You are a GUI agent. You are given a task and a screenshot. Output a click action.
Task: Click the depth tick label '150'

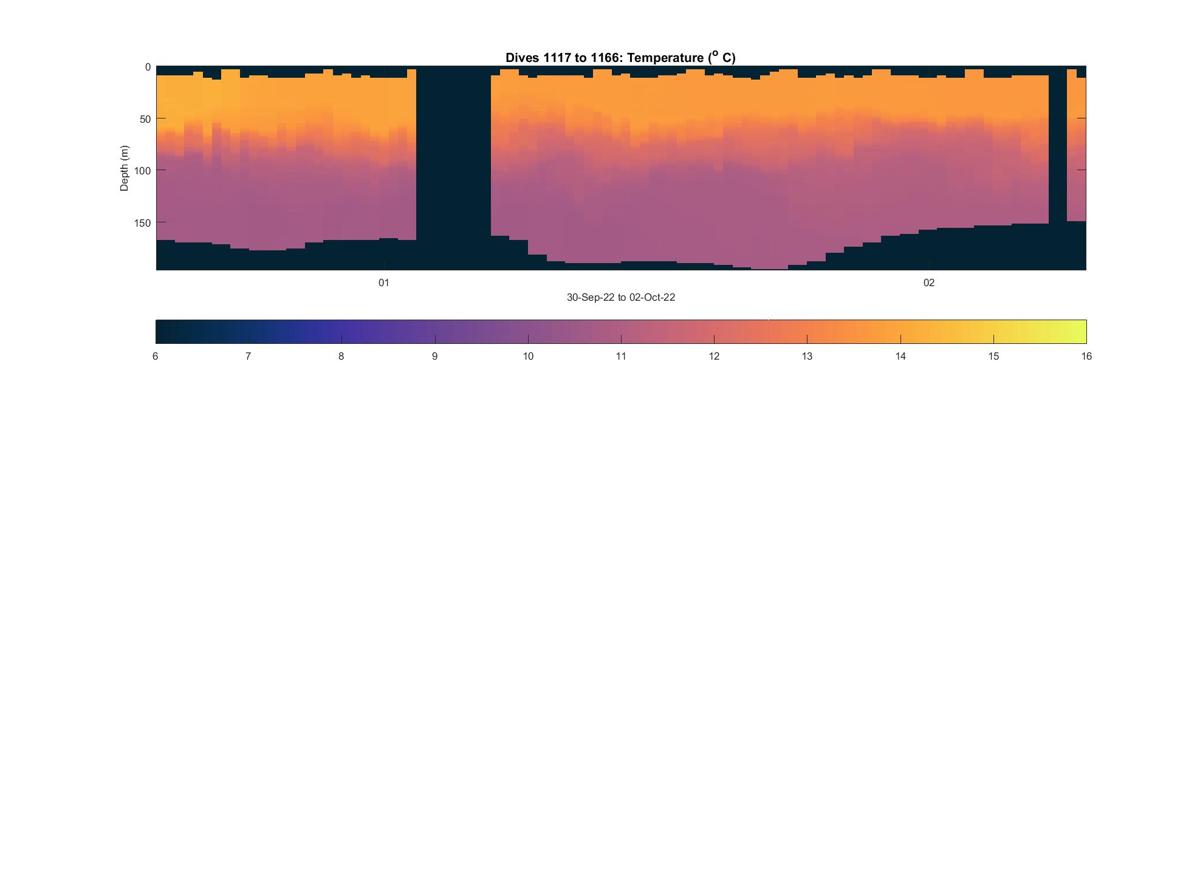pos(141,223)
